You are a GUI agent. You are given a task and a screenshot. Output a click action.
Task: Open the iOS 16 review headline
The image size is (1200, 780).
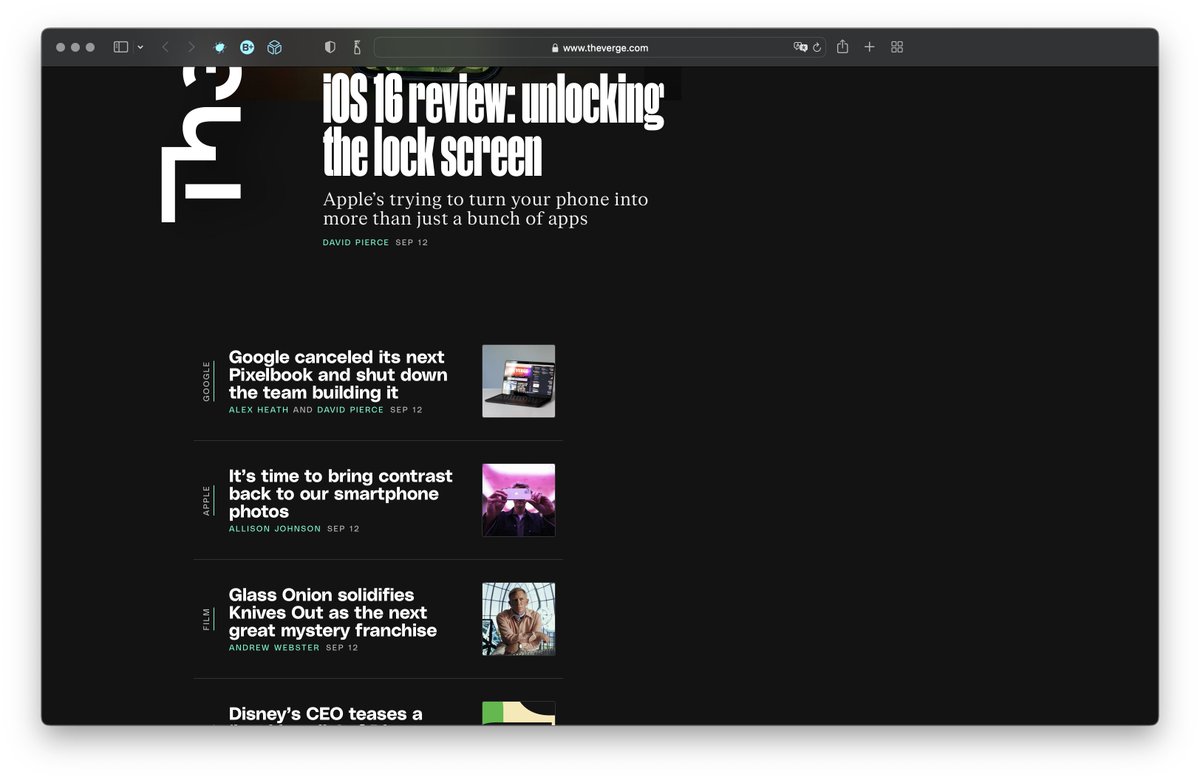pos(493,125)
